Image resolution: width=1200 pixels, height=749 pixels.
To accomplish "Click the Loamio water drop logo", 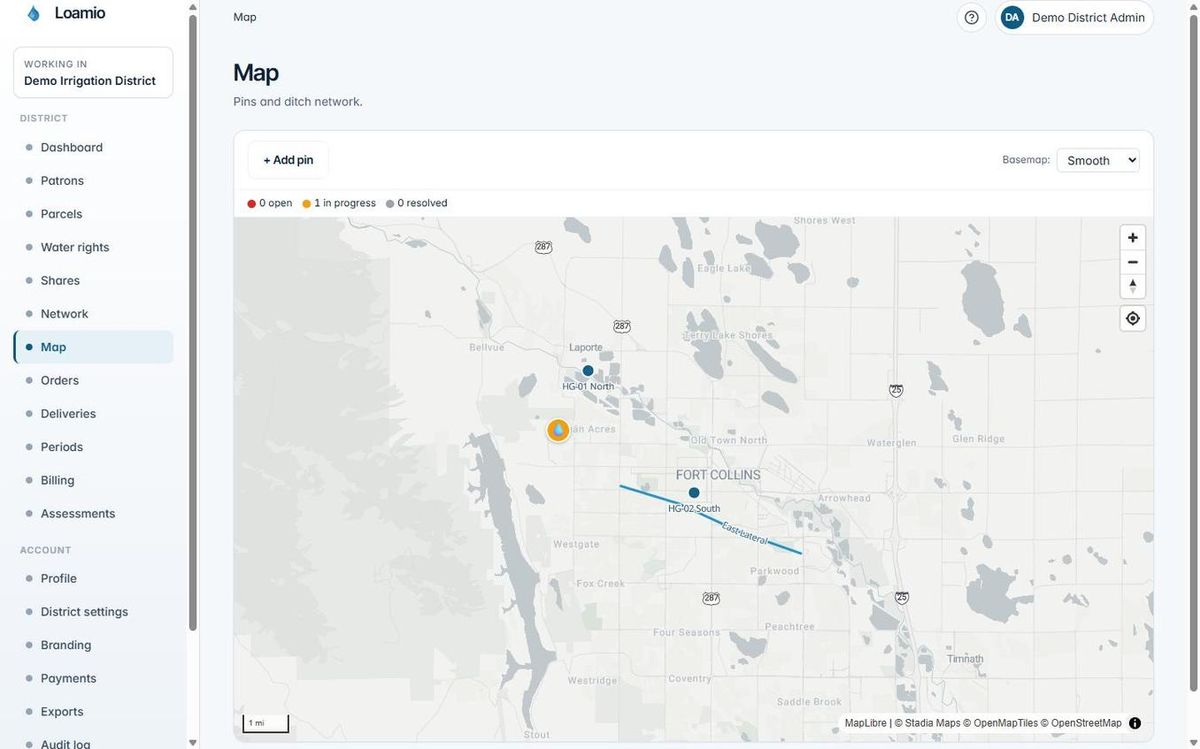I will click(34, 14).
